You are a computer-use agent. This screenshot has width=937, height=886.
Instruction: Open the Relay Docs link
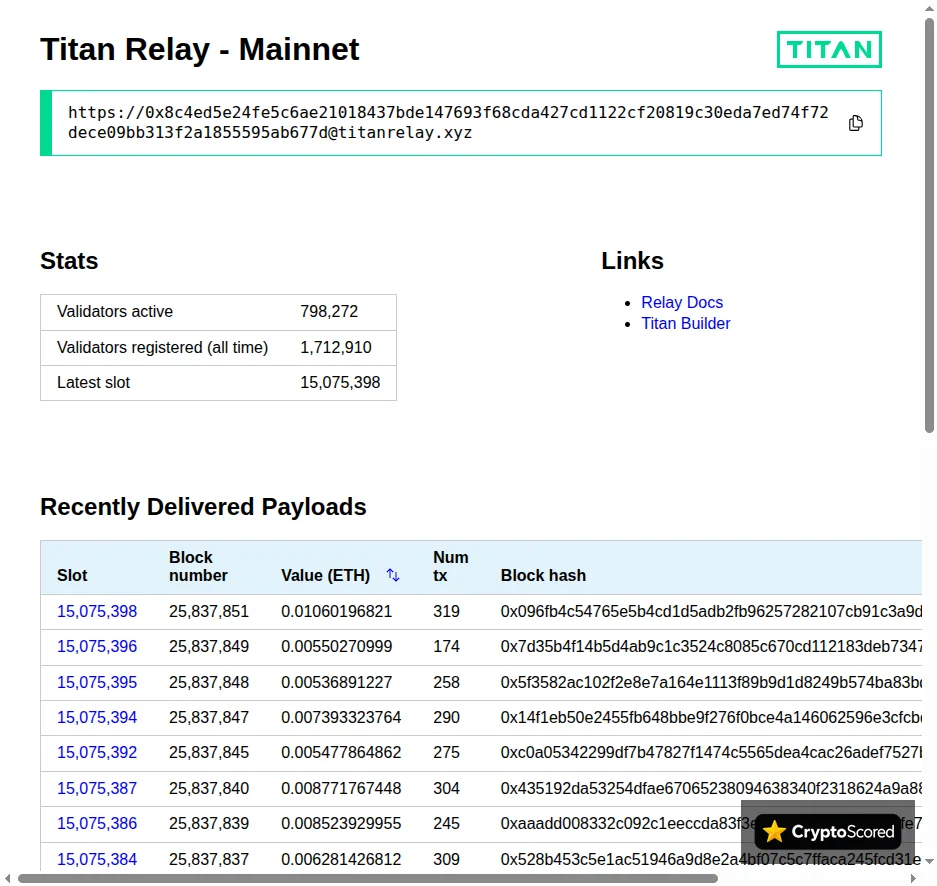(682, 302)
